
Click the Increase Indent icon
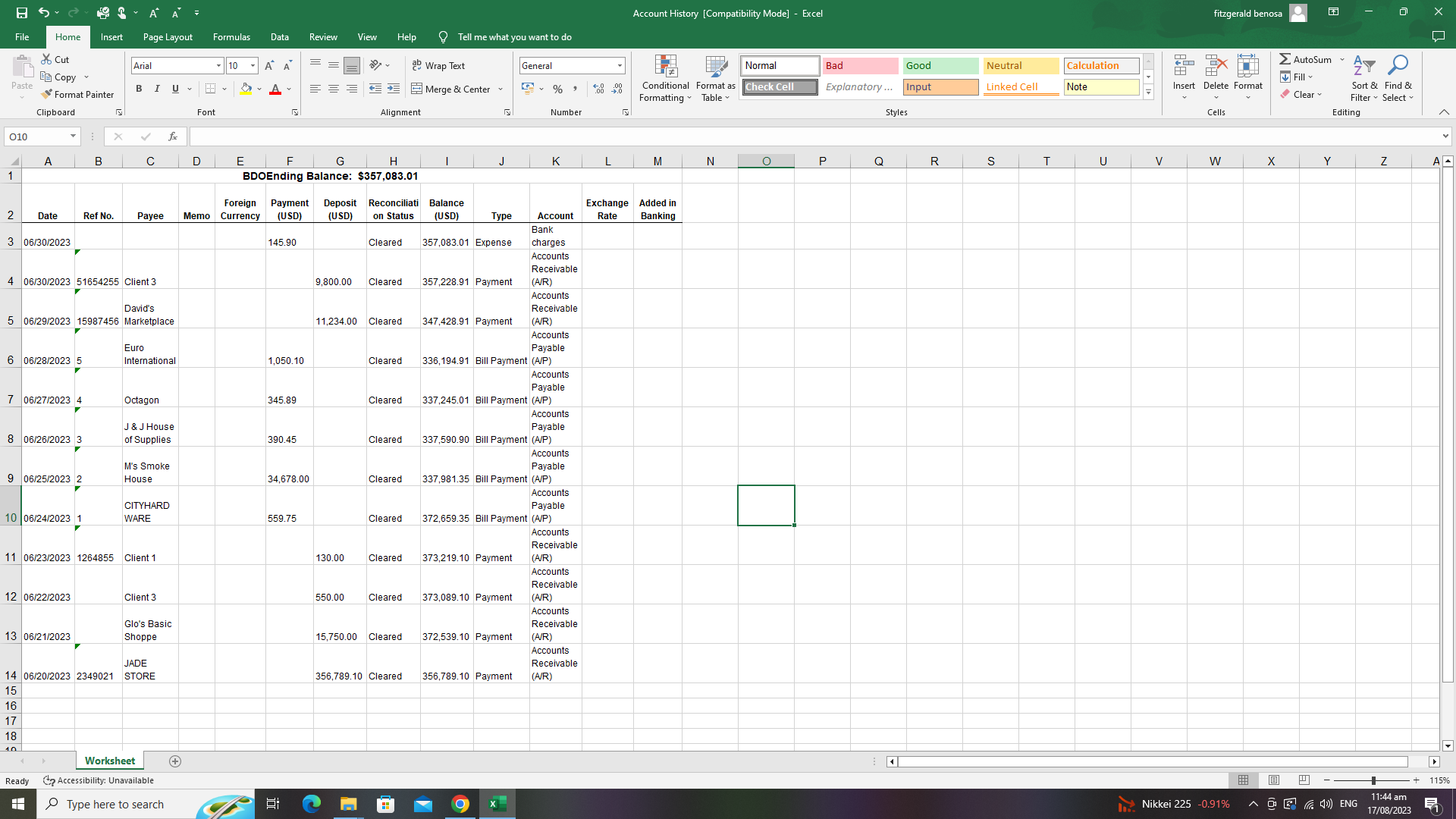(x=394, y=89)
